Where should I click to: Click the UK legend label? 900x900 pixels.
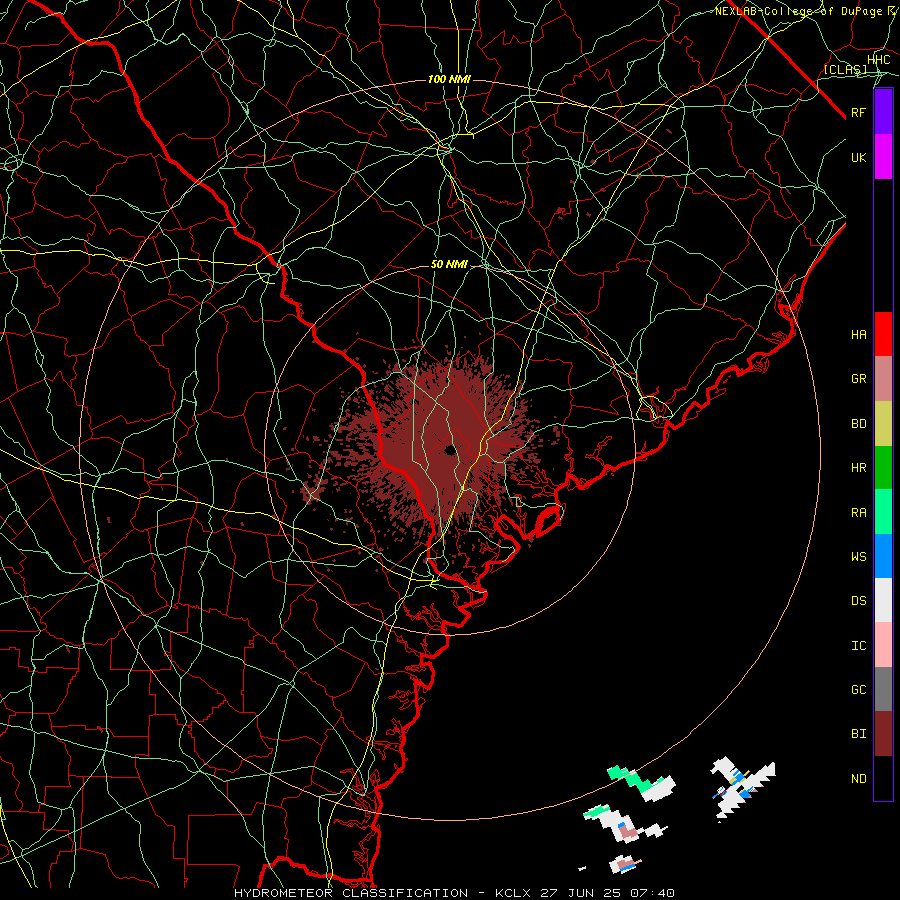coord(858,157)
